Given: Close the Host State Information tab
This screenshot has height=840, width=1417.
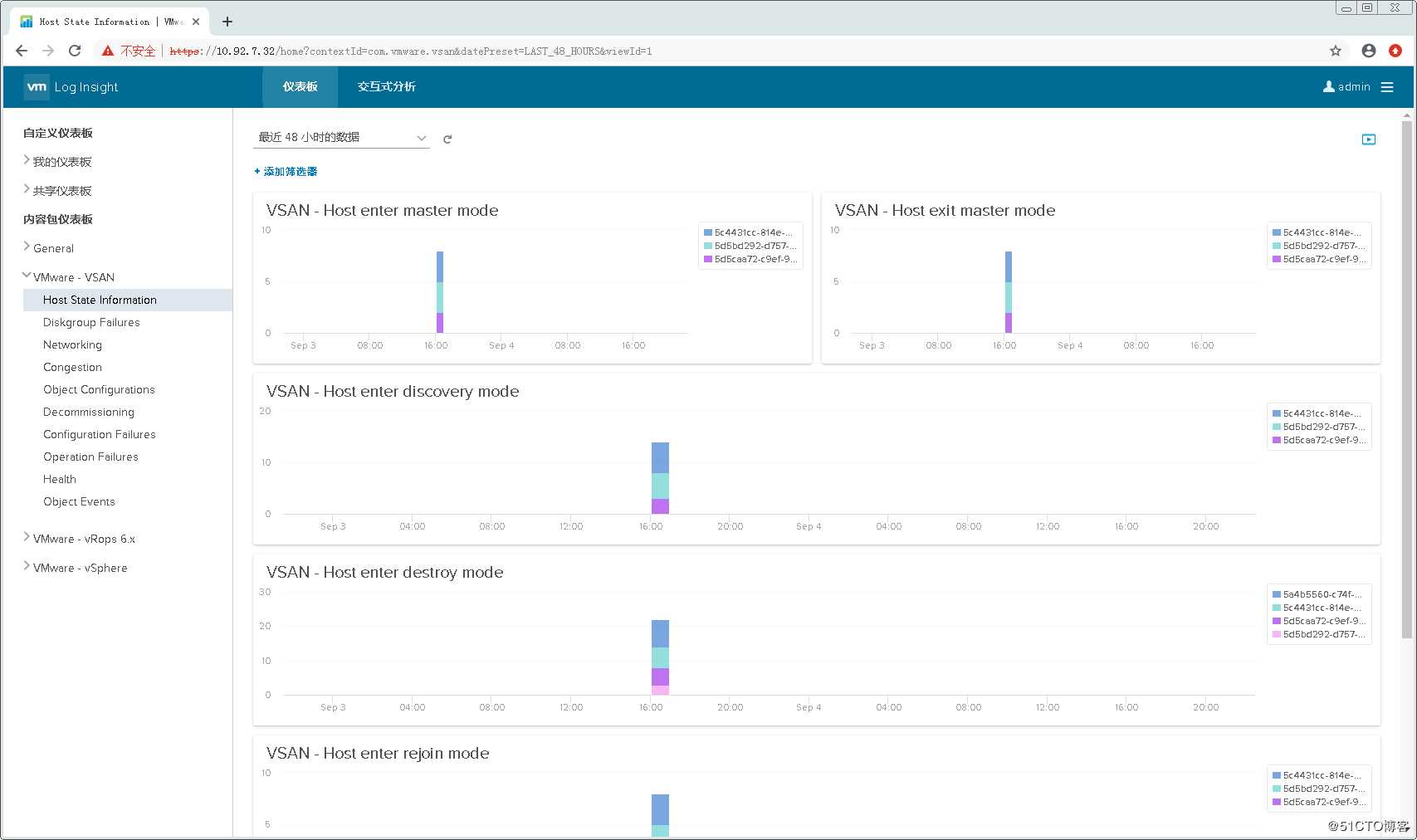Looking at the screenshot, I should pyautogui.click(x=196, y=22).
